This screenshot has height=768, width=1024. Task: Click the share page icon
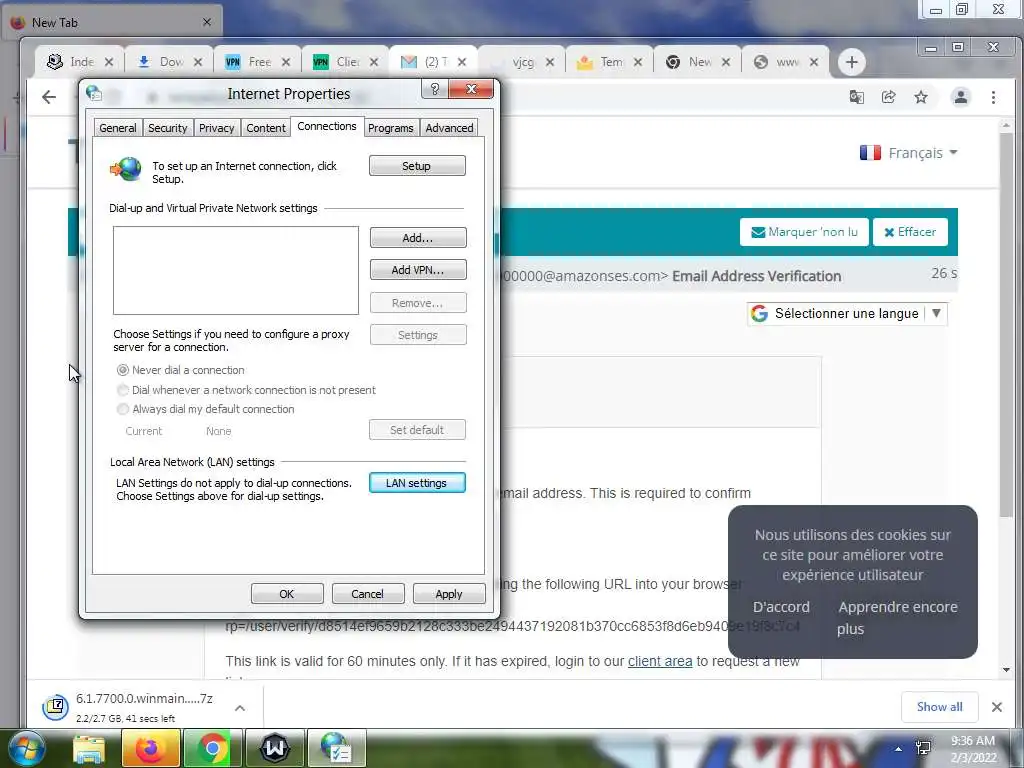point(888,97)
